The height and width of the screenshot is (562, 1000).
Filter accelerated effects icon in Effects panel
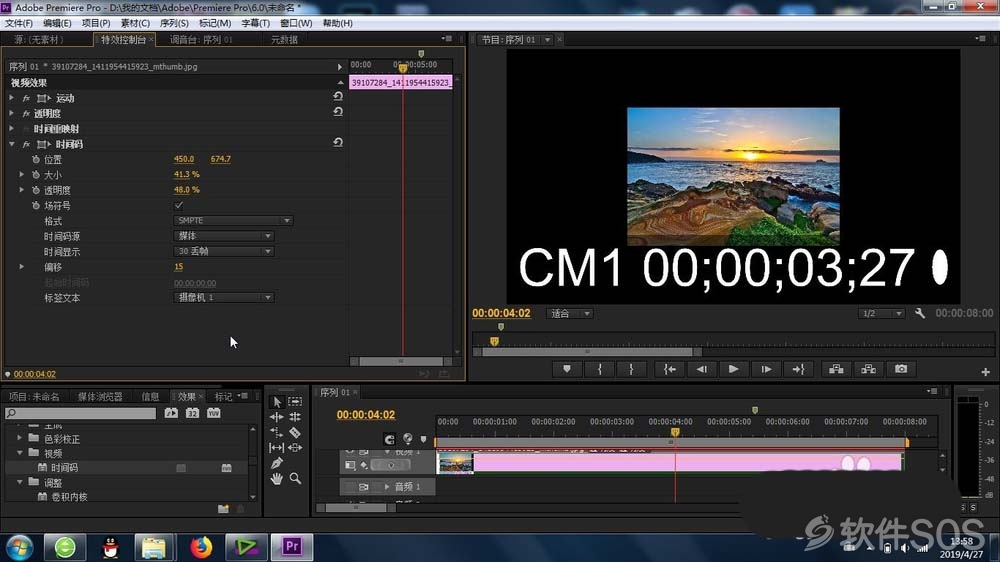pos(172,413)
